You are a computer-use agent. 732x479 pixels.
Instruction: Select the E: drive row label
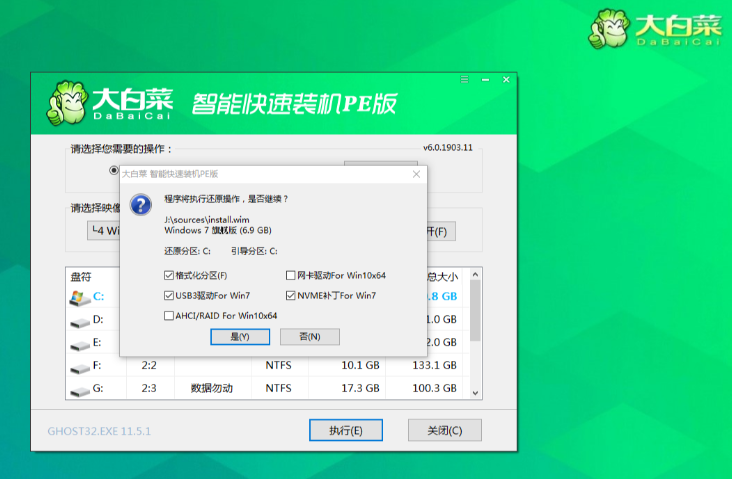pos(97,342)
